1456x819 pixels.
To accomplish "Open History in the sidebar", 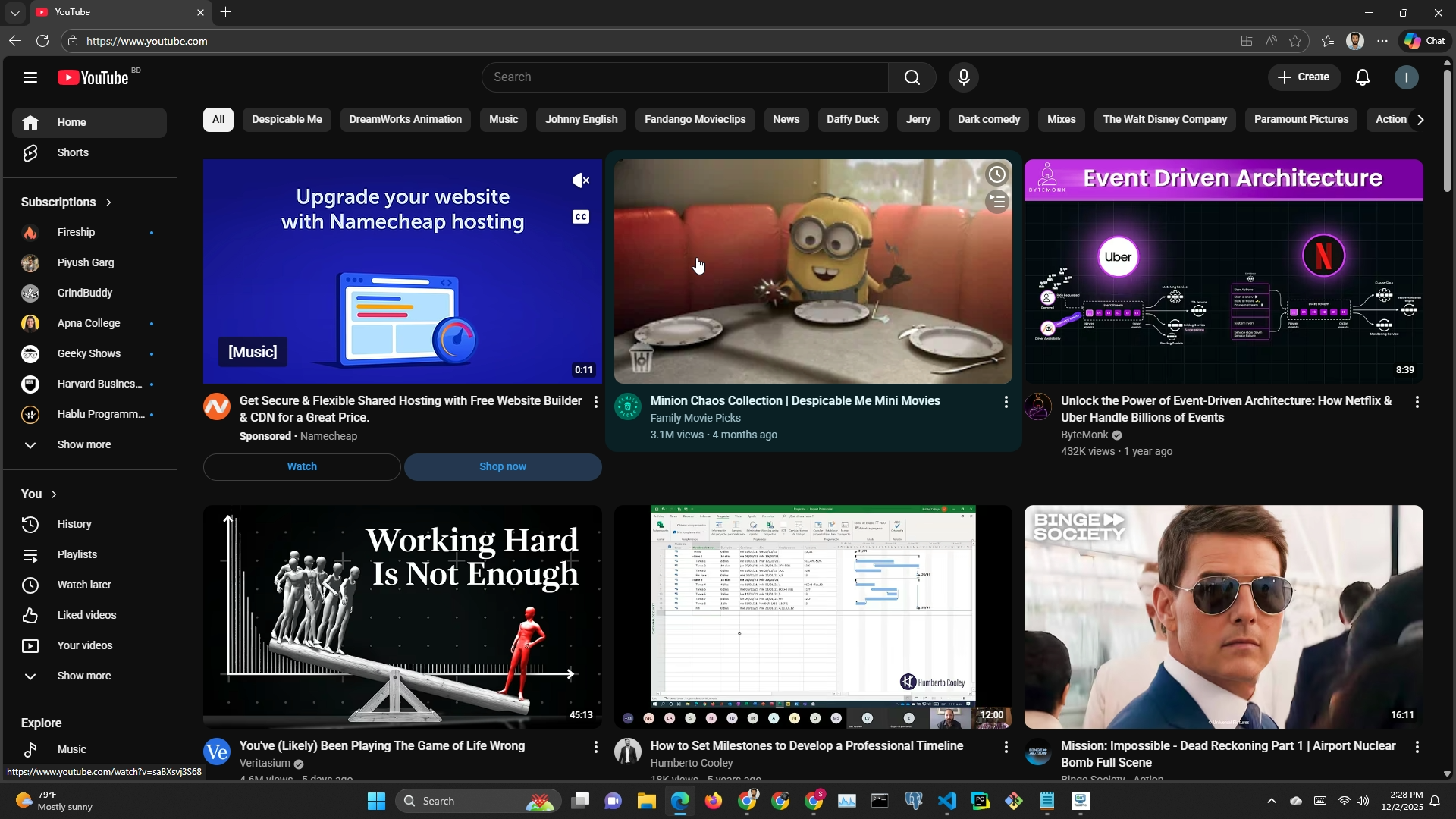I will click(74, 525).
